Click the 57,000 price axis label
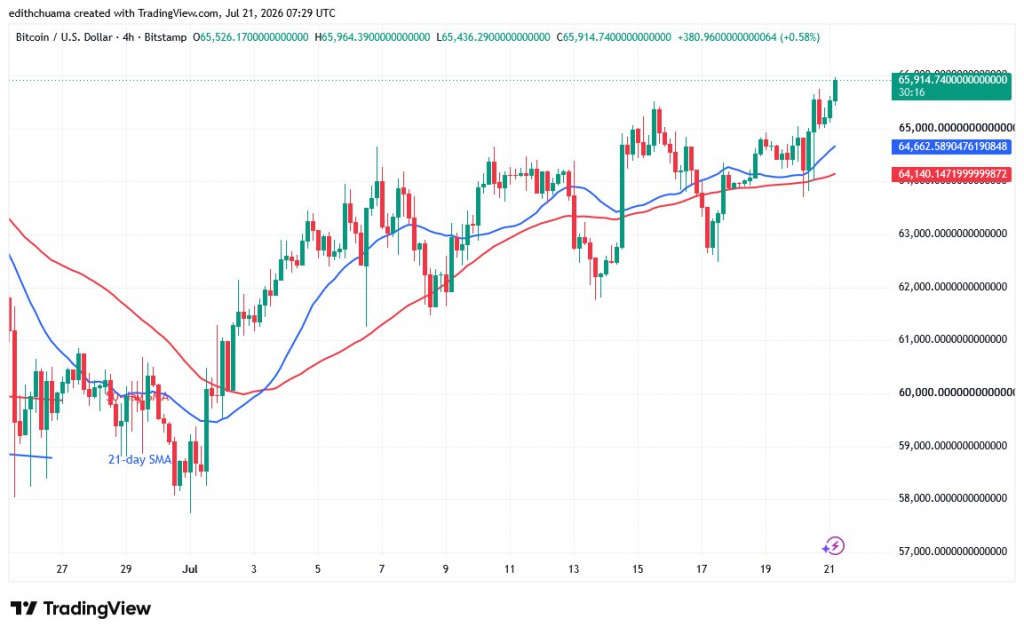Viewport: 1024px width, 635px height. (953, 551)
